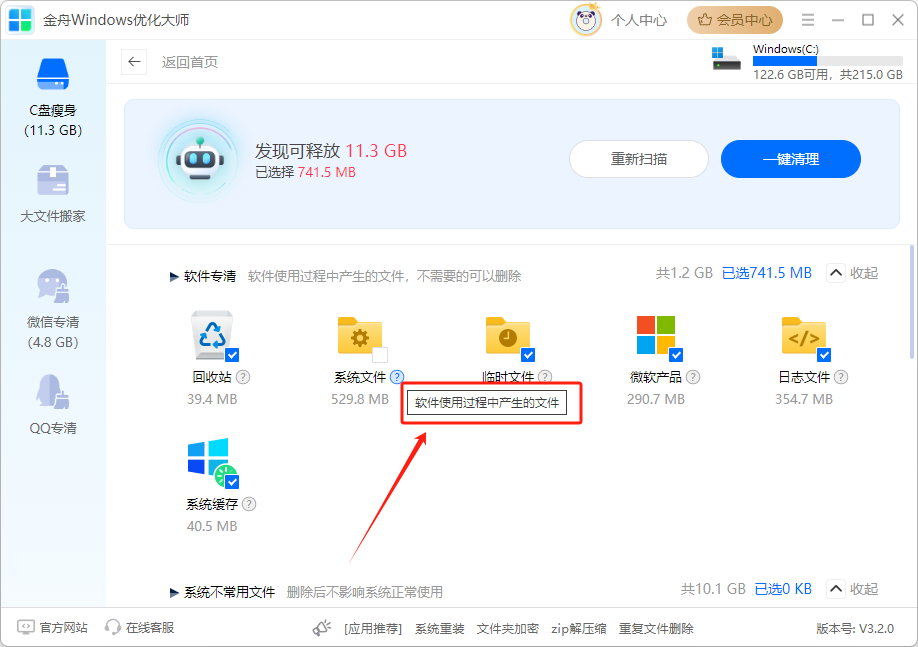The height and width of the screenshot is (647, 918).
Task: Click the app logo in title bar
Action: point(20,20)
